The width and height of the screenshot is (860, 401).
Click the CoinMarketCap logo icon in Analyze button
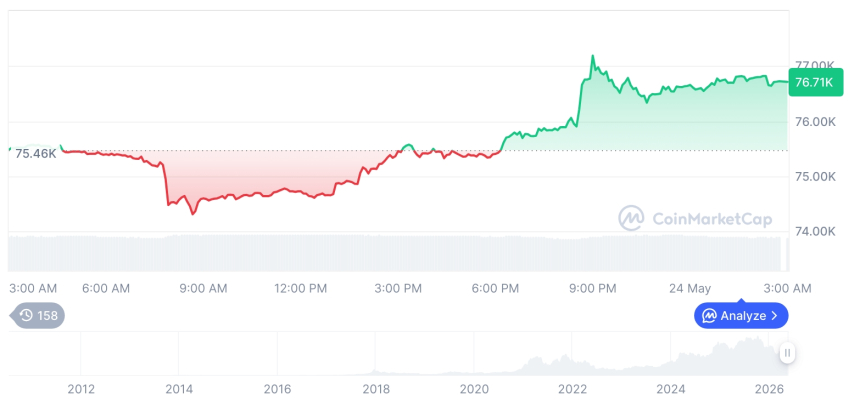(x=710, y=315)
